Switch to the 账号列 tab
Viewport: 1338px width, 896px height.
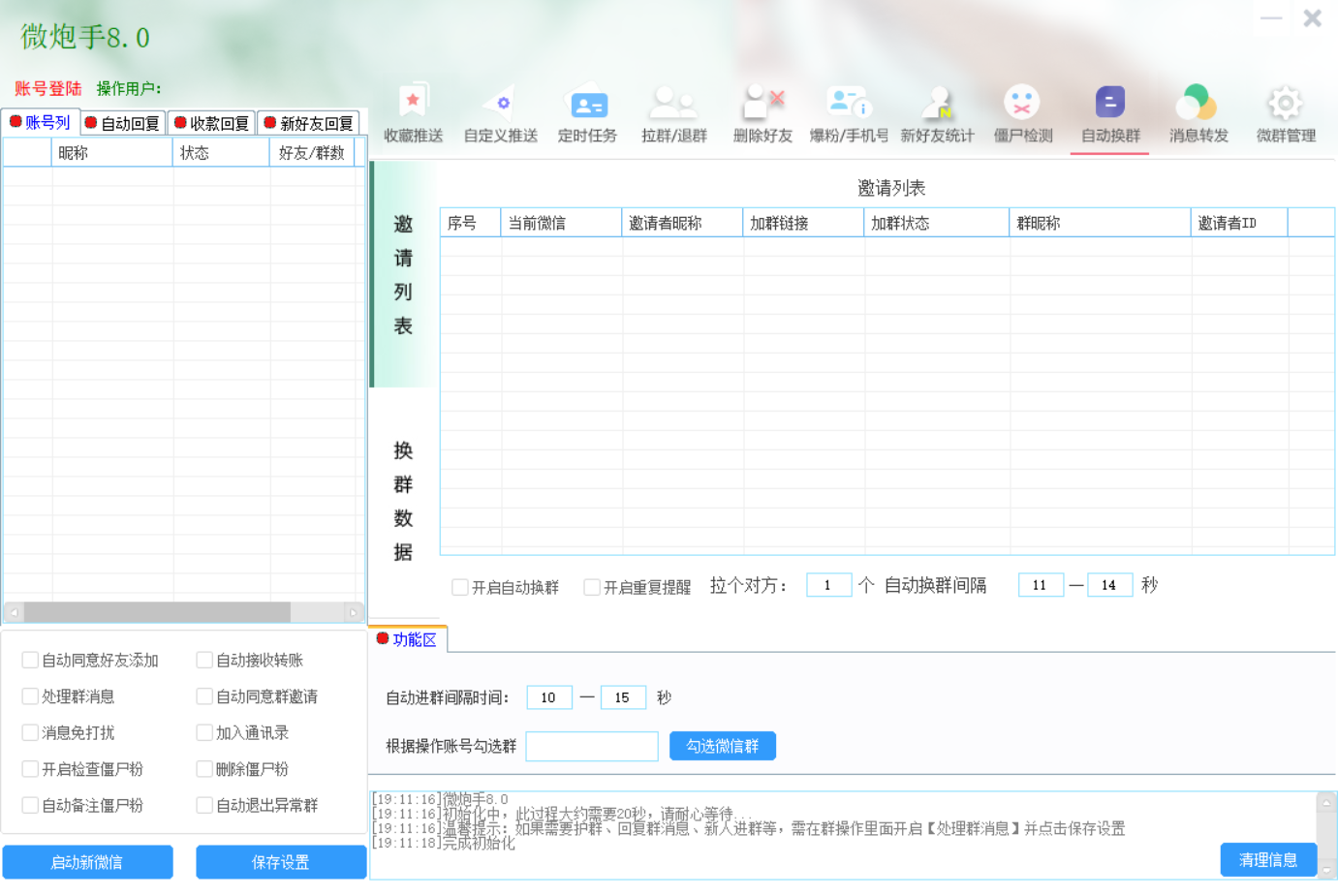[x=40, y=122]
